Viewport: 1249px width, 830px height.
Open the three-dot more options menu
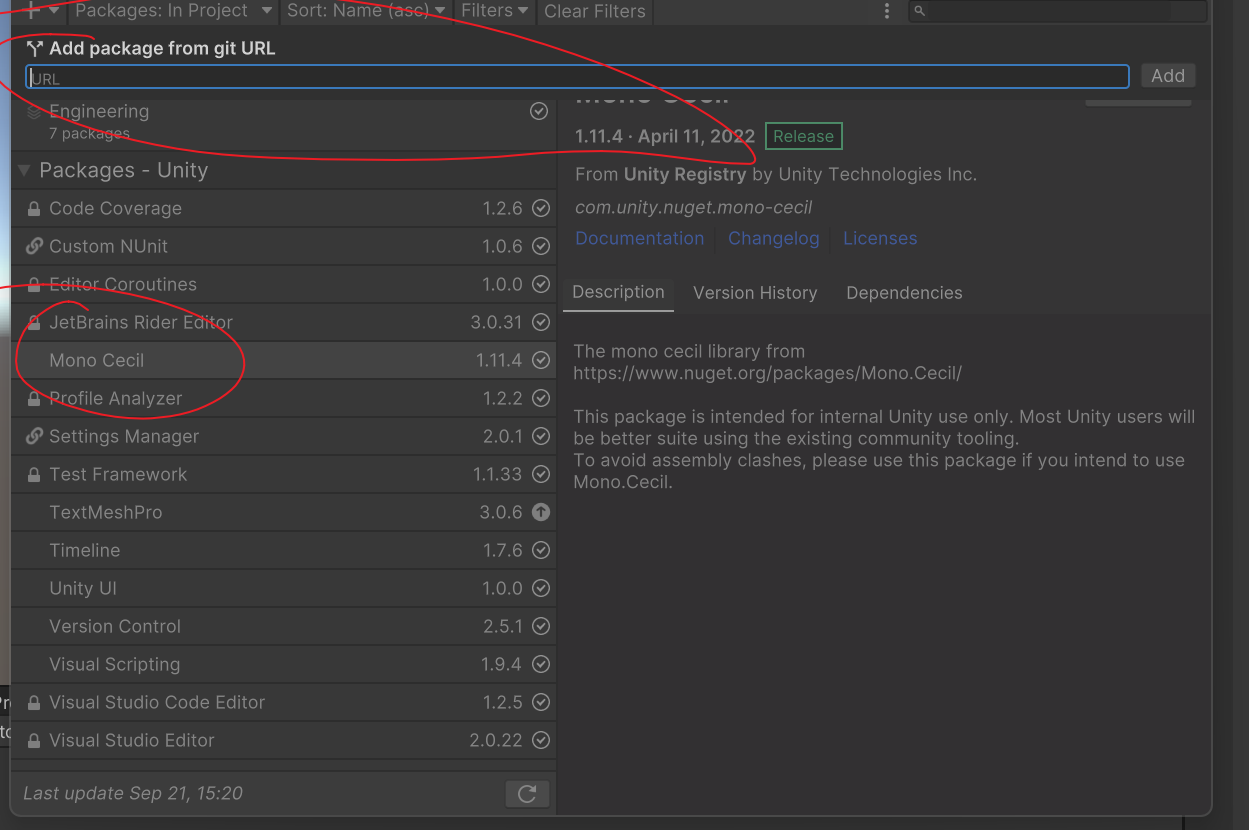point(887,11)
